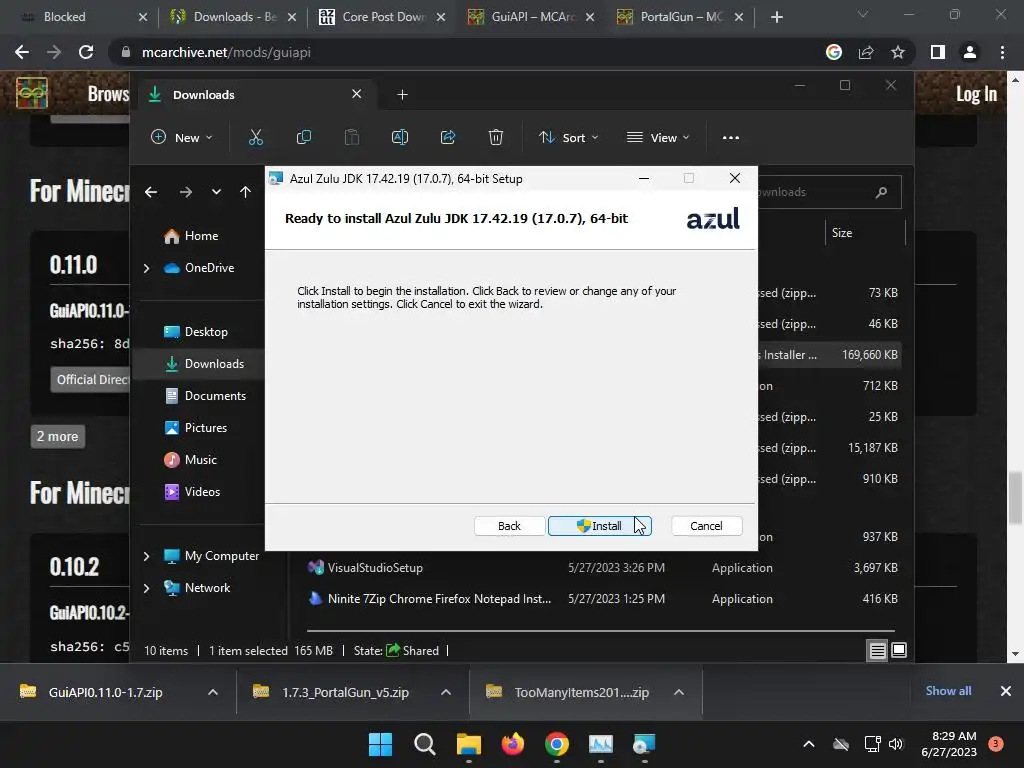The image size is (1024, 768).
Task: Open recent locations chevron in Explorer
Action: tap(216, 192)
